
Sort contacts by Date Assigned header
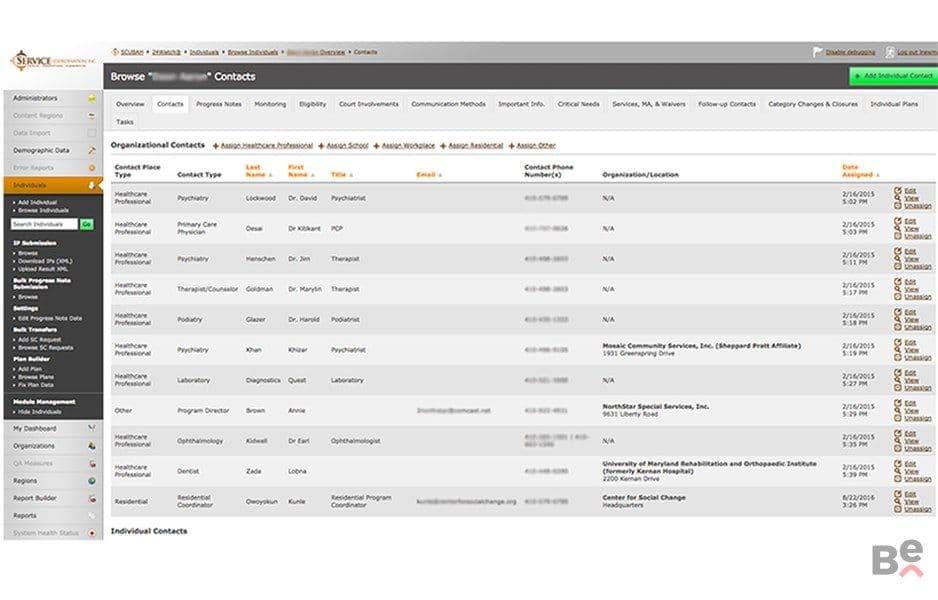pos(860,171)
